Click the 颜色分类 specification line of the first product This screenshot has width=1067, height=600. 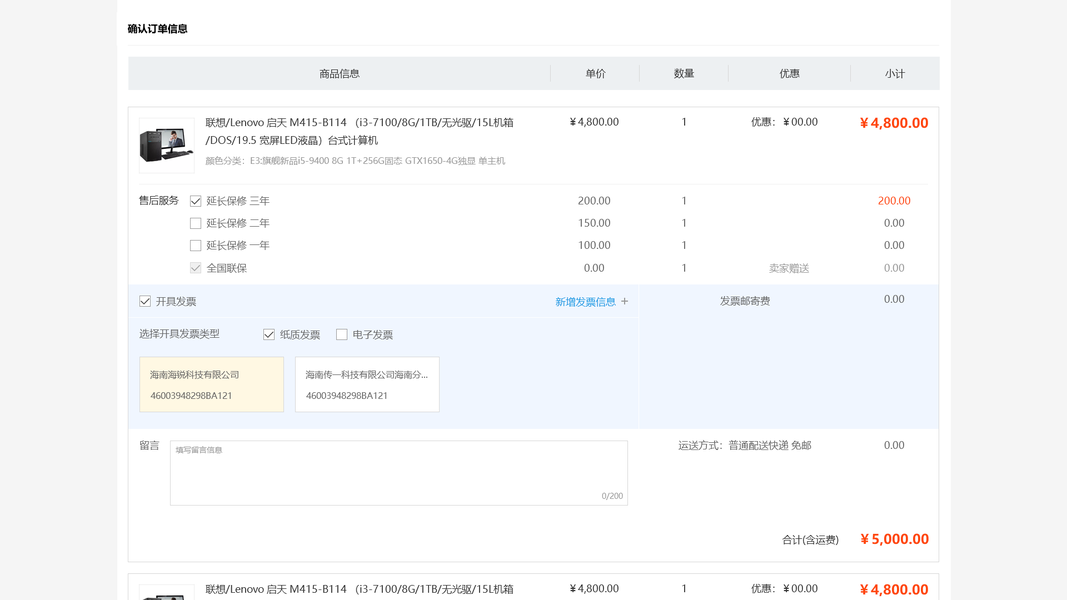point(355,161)
